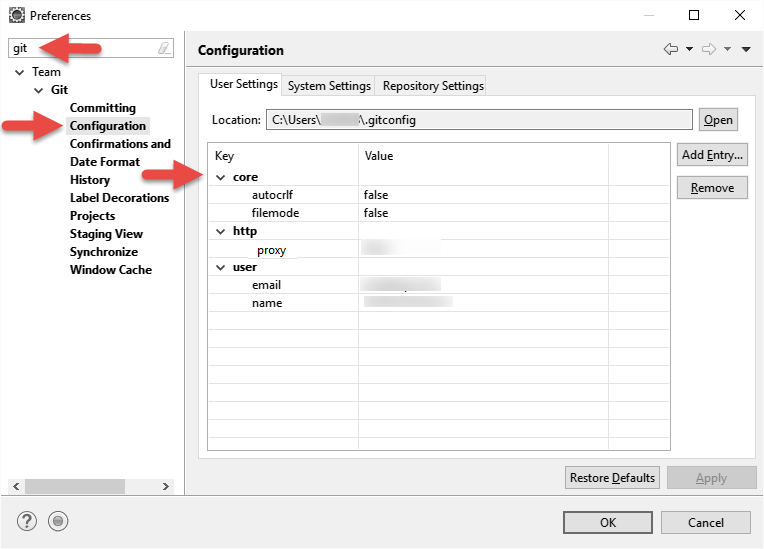Viewport: 764px width, 549px height.
Task: Click the Remove button
Action: 712,188
